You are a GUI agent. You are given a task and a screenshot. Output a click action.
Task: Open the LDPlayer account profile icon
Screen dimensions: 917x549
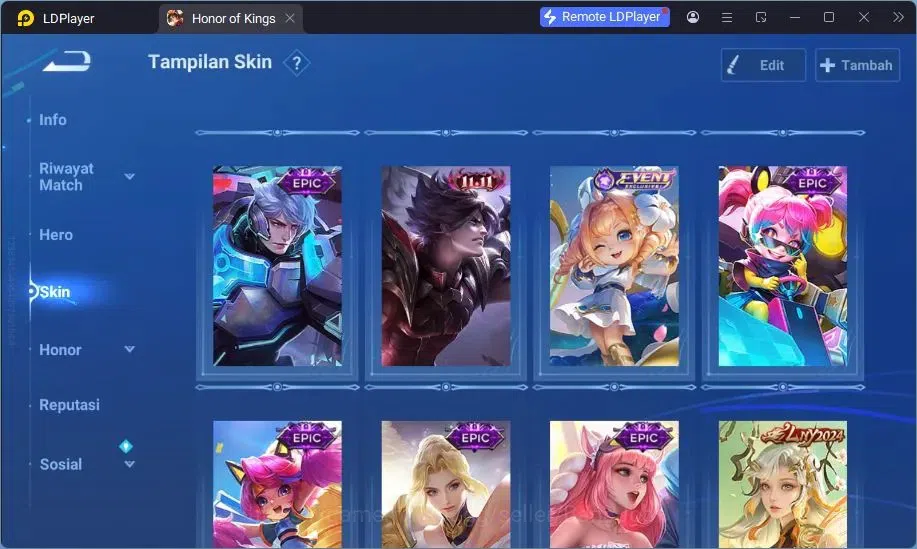[693, 17]
